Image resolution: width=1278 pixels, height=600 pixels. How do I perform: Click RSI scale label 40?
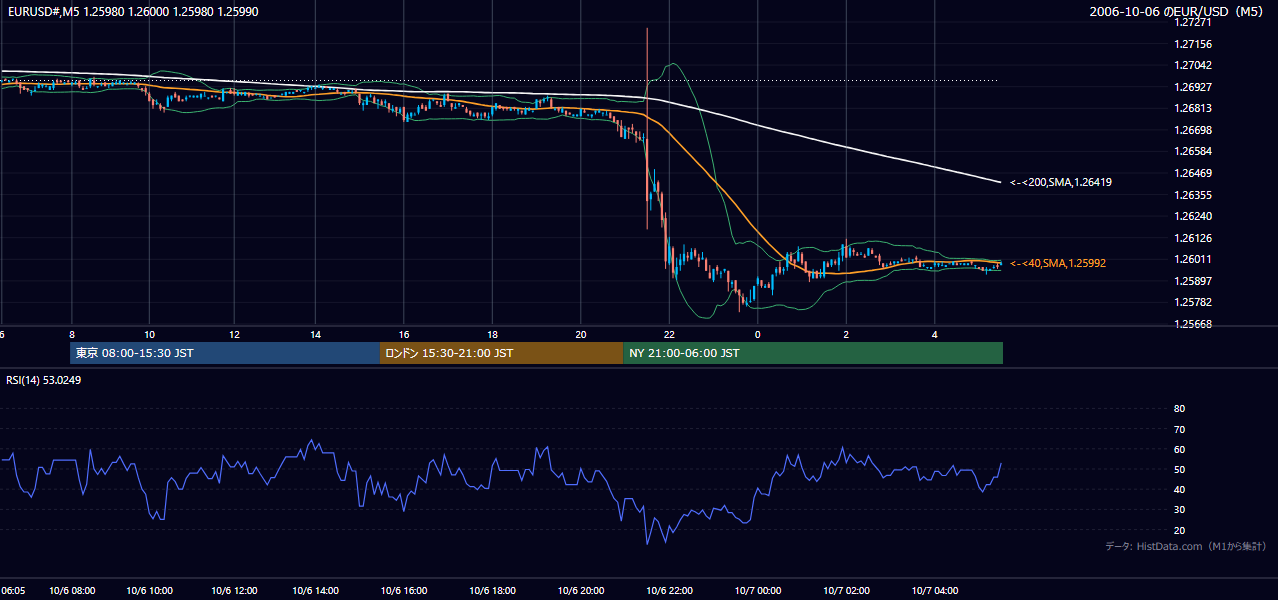point(1180,489)
